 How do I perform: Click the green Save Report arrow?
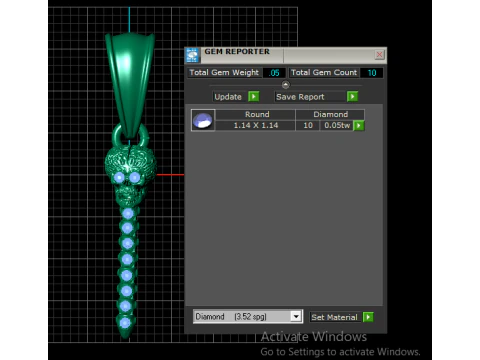coord(352,97)
